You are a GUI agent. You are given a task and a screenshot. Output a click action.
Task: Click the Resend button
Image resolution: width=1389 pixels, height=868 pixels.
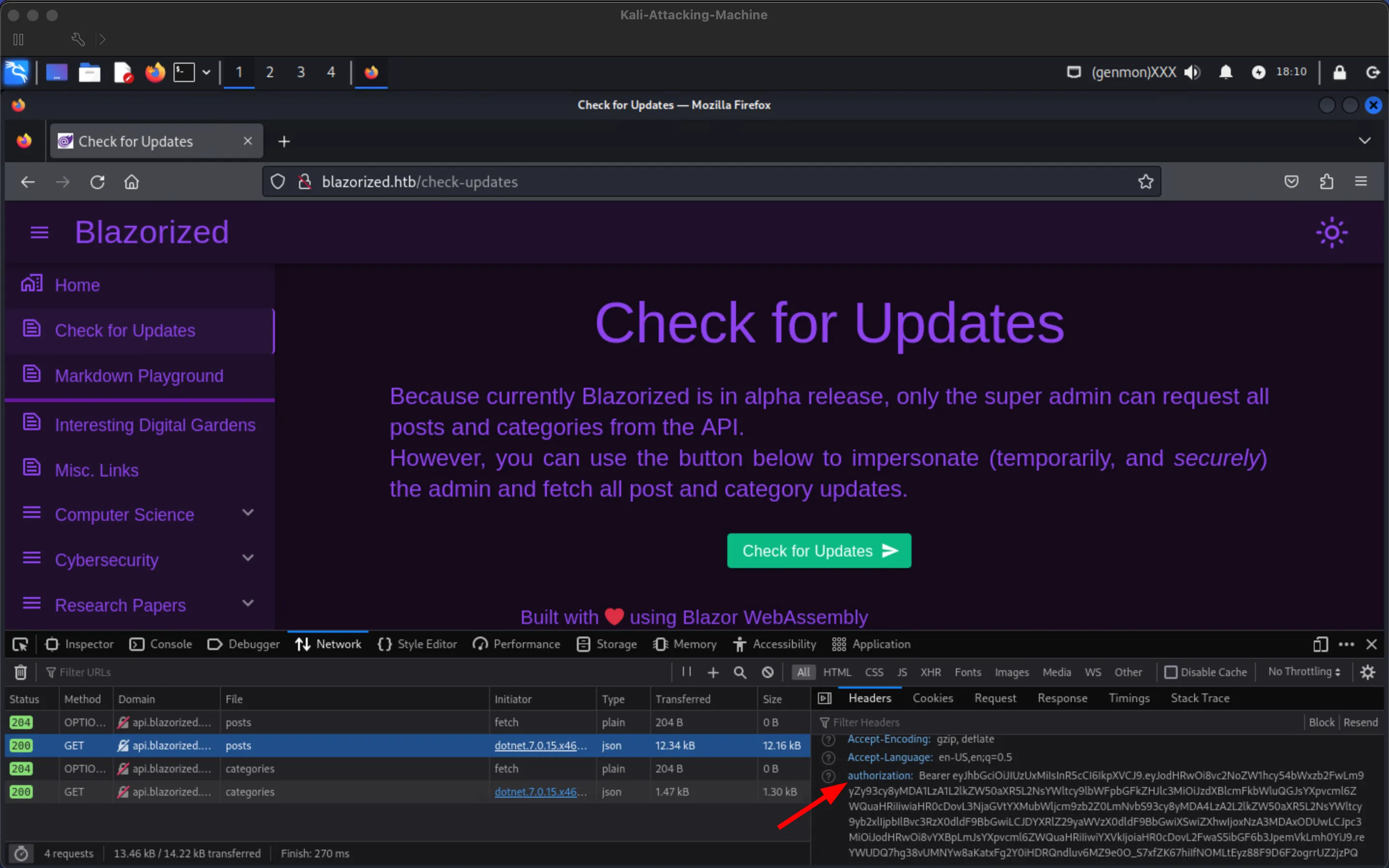(x=1360, y=723)
